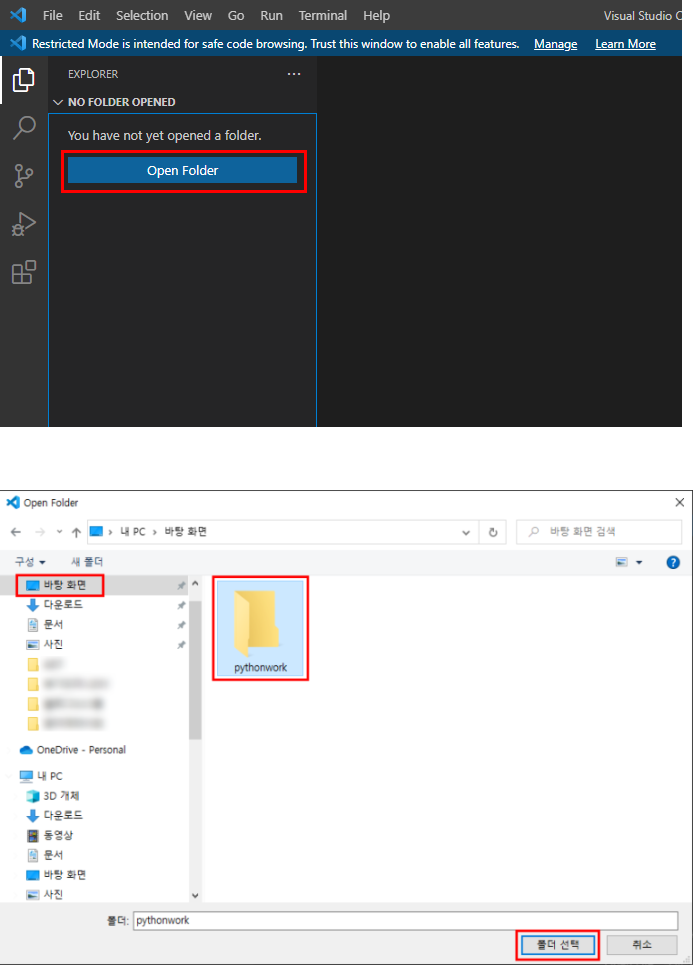This screenshot has width=694, height=965.
Task: Refresh the folder listing
Action: (493, 532)
